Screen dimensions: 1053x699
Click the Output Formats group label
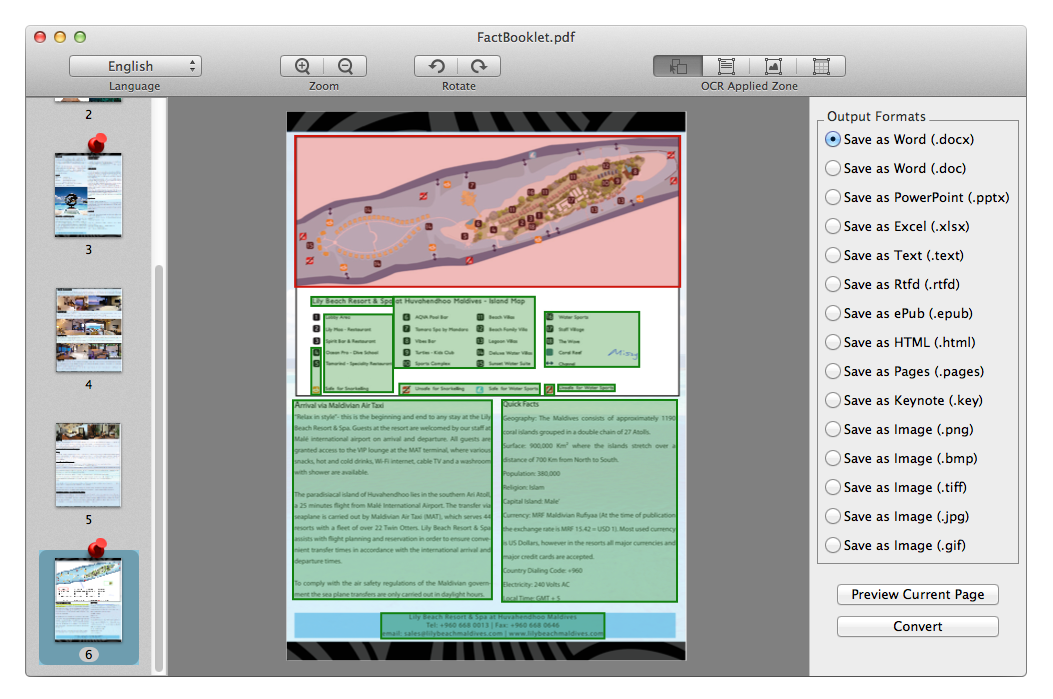pyautogui.click(x=876, y=116)
